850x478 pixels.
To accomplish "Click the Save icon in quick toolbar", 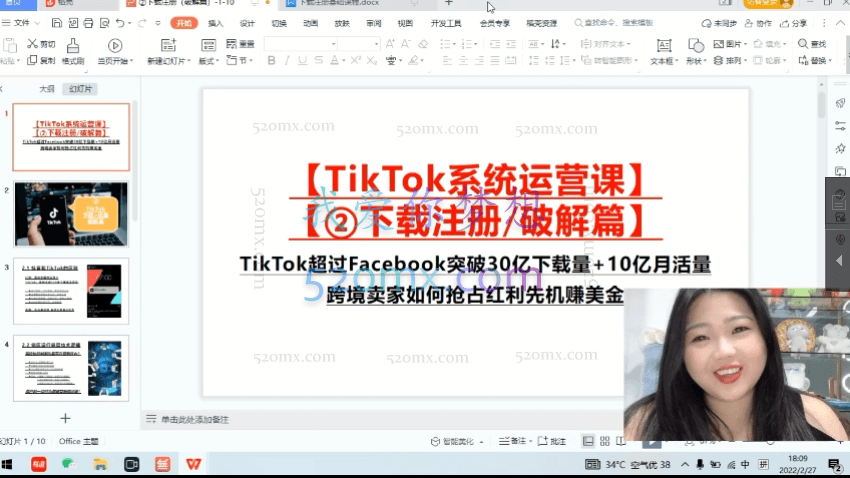I will pyautogui.click(x=56, y=23).
